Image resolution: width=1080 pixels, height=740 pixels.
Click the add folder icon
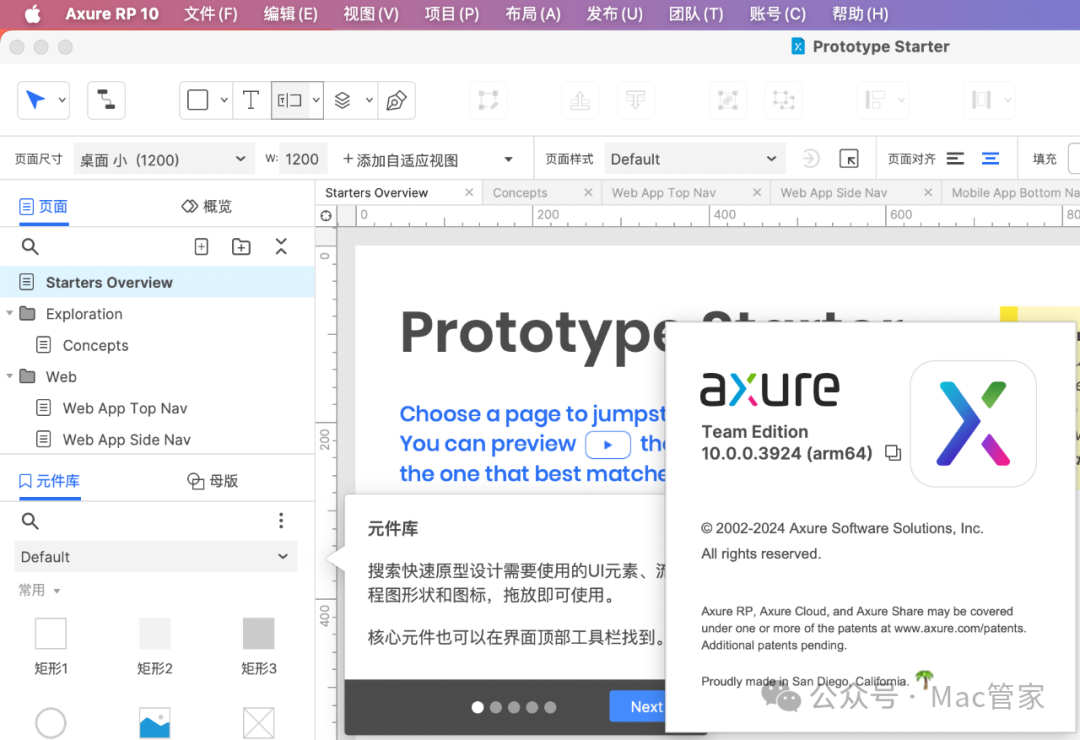point(241,247)
